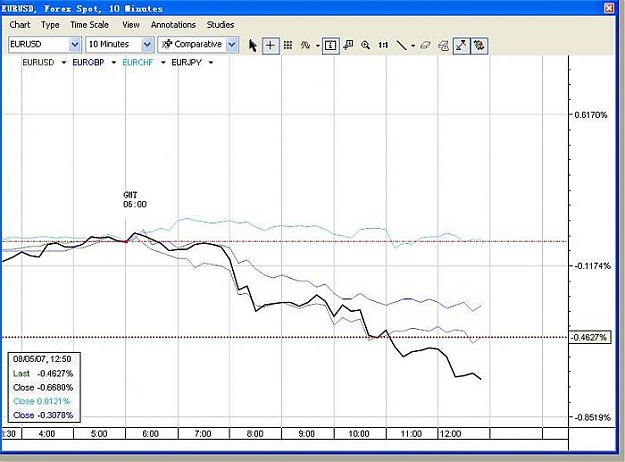This screenshot has height=462, width=625.
Task: Click the Close -0.6880% value row
Action: pos(43,387)
